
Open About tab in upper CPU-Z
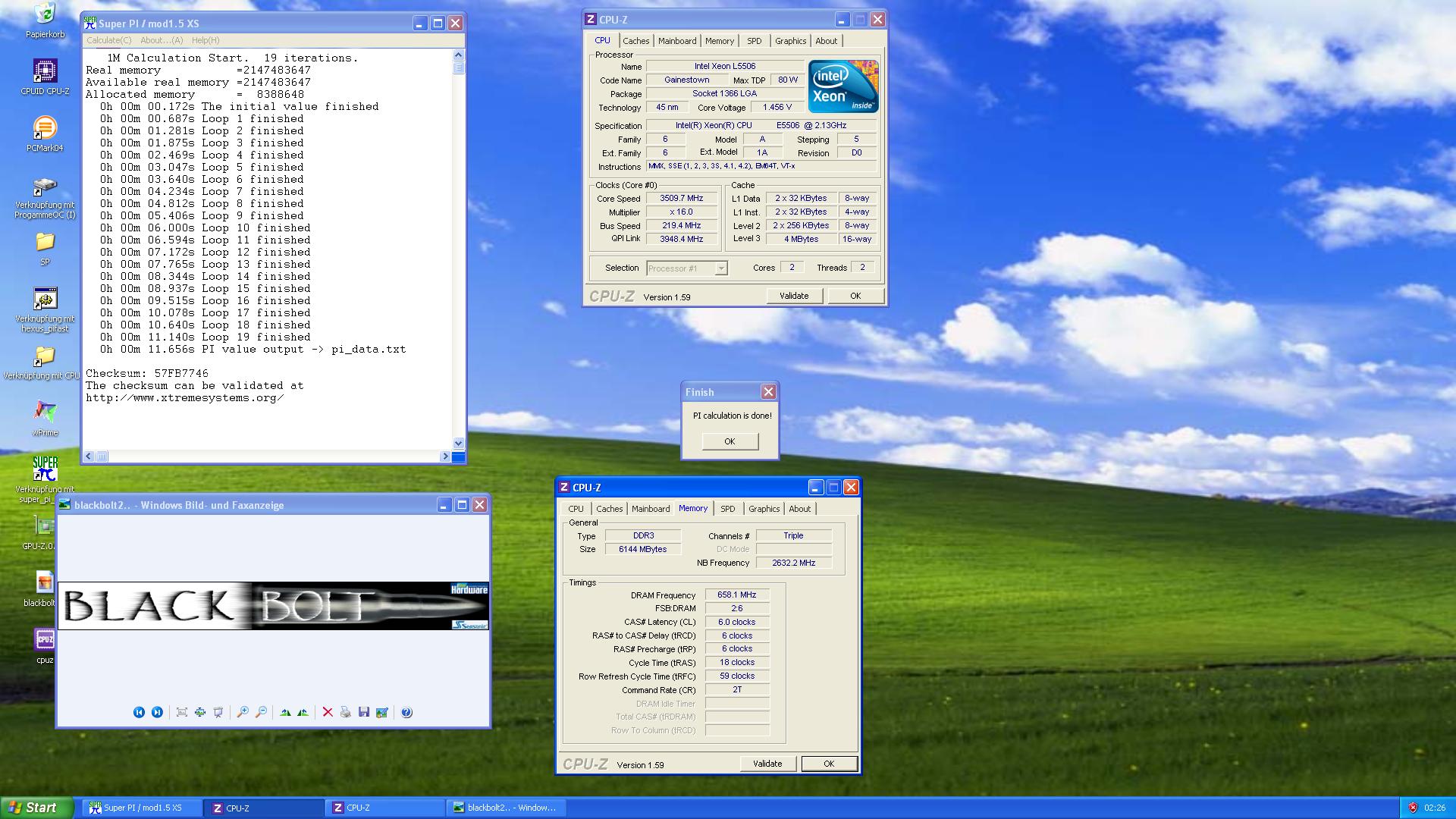[827, 41]
